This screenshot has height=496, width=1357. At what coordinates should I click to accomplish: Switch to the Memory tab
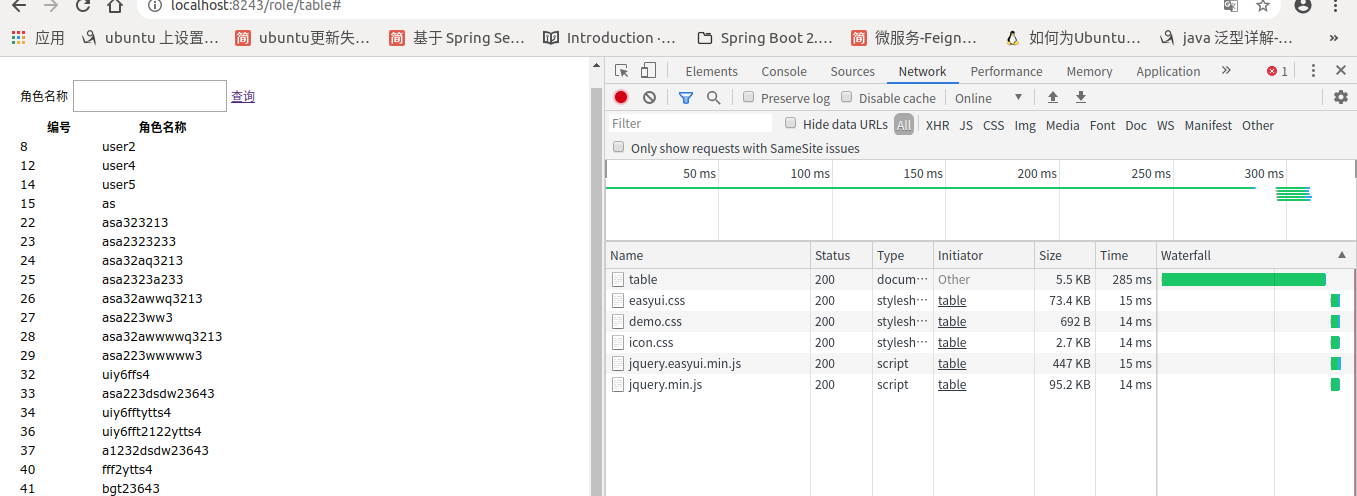pos(1089,71)
